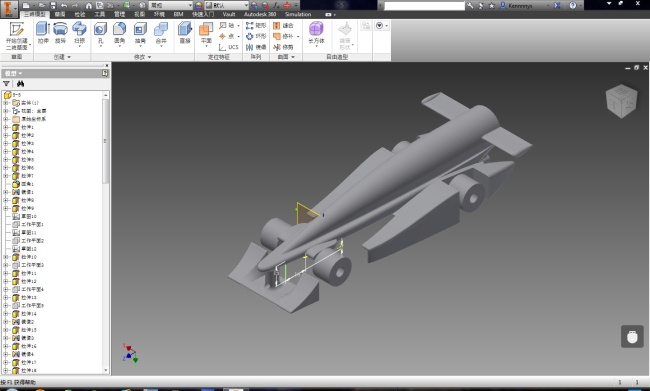Click the UCS tool
This screenshot has width=650, height=391.
pyautogui.click(x=228, y=47)
